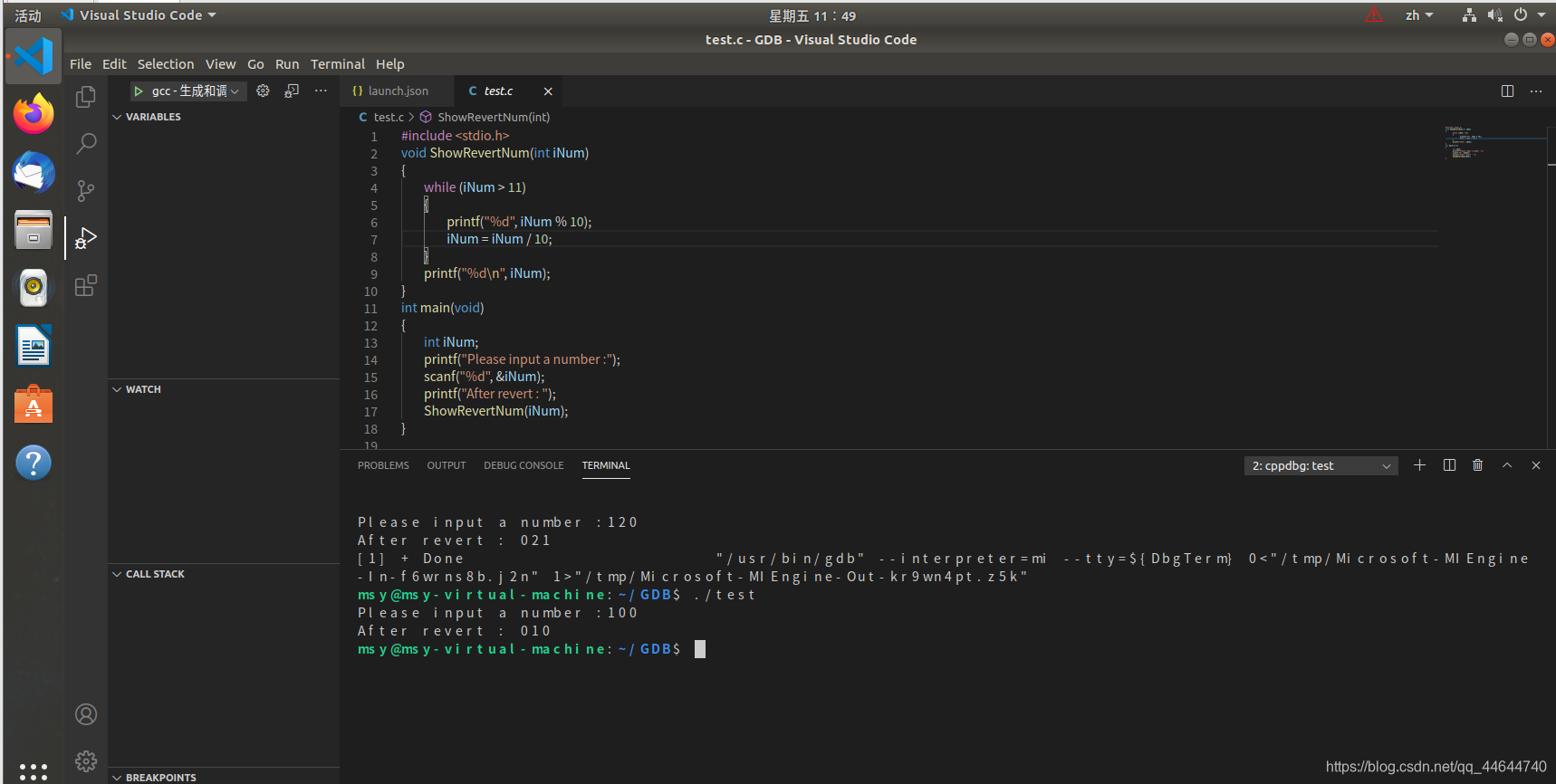Open the Terminal menu
The height and width of the screenshot is (784, 1556).
point(338,64)
